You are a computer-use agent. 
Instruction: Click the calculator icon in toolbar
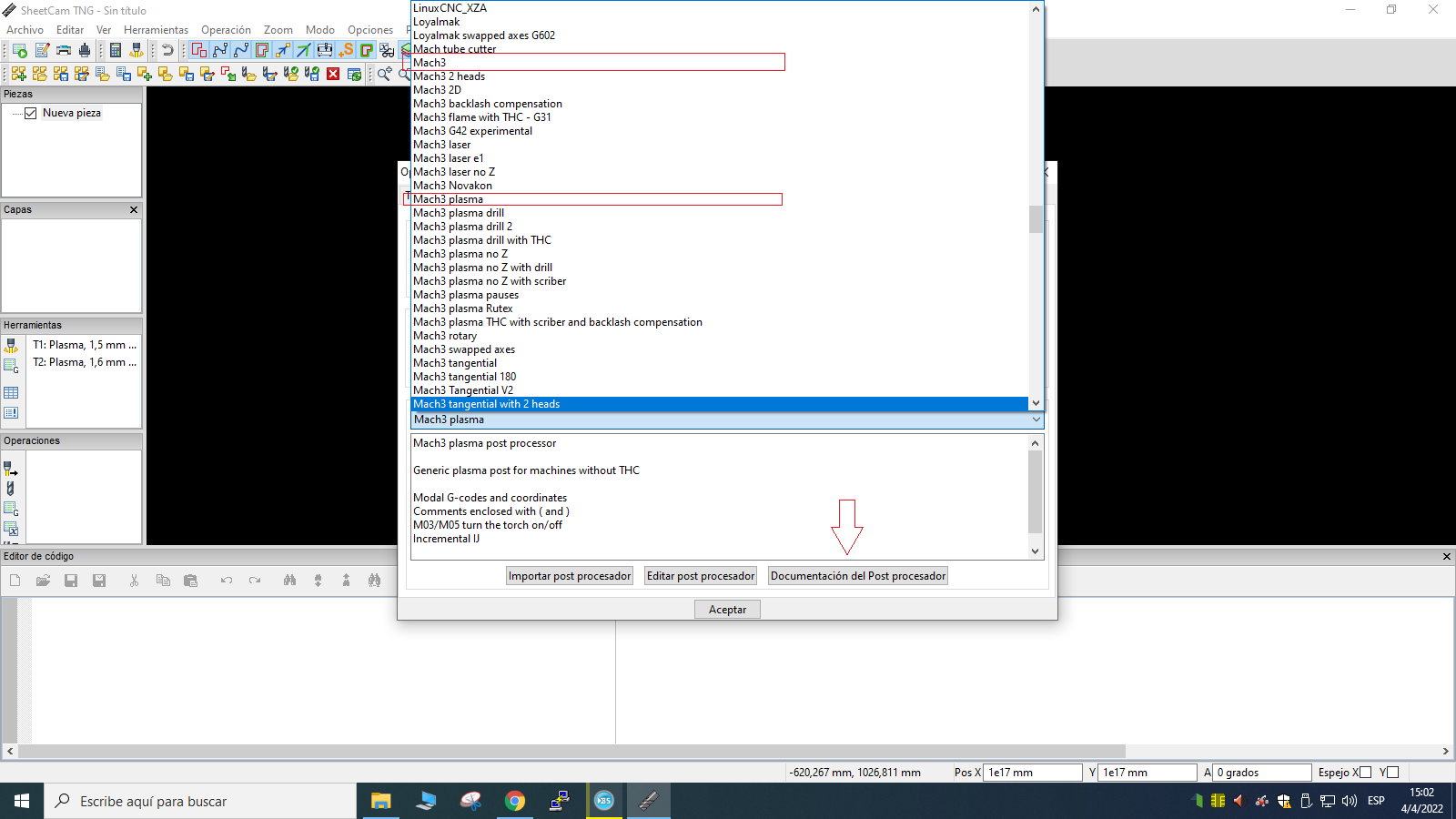click(116, 50)
